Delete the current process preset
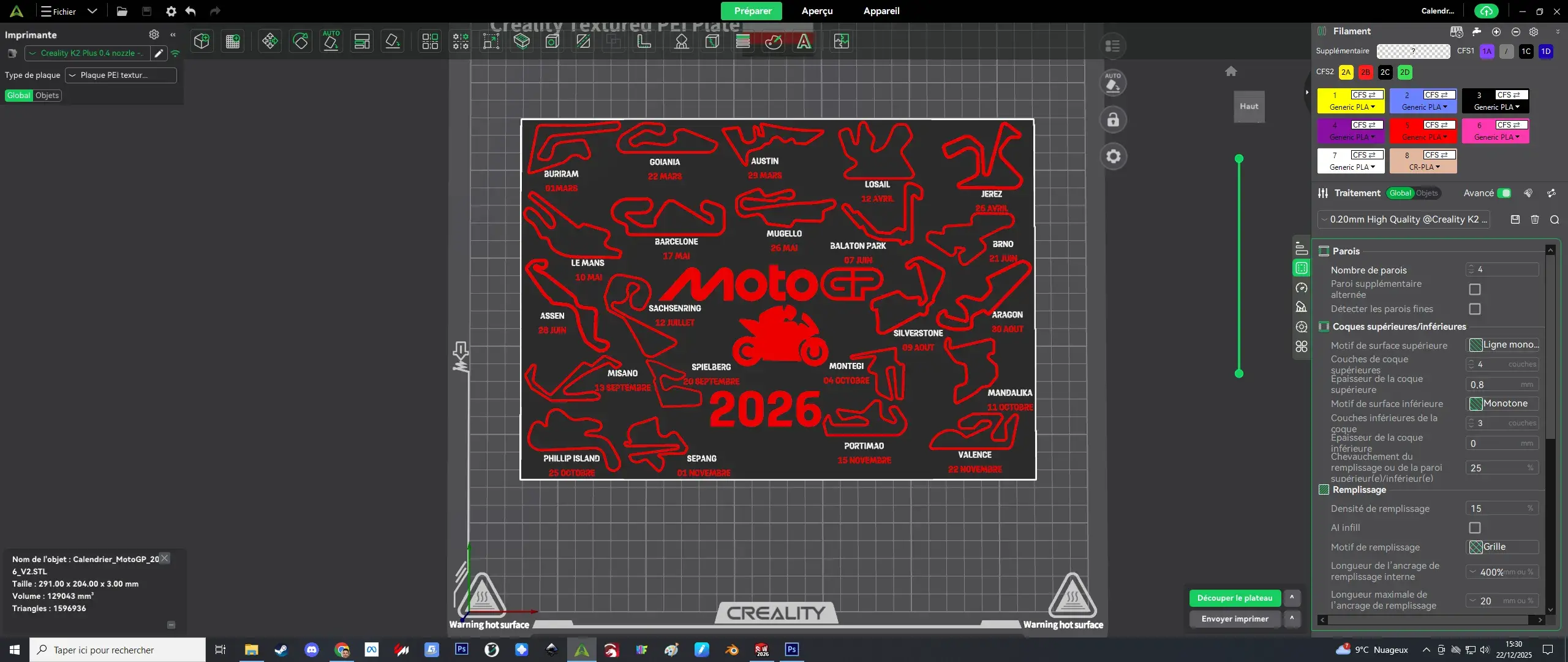The image size is (1568, 662). click(1535, 219)
